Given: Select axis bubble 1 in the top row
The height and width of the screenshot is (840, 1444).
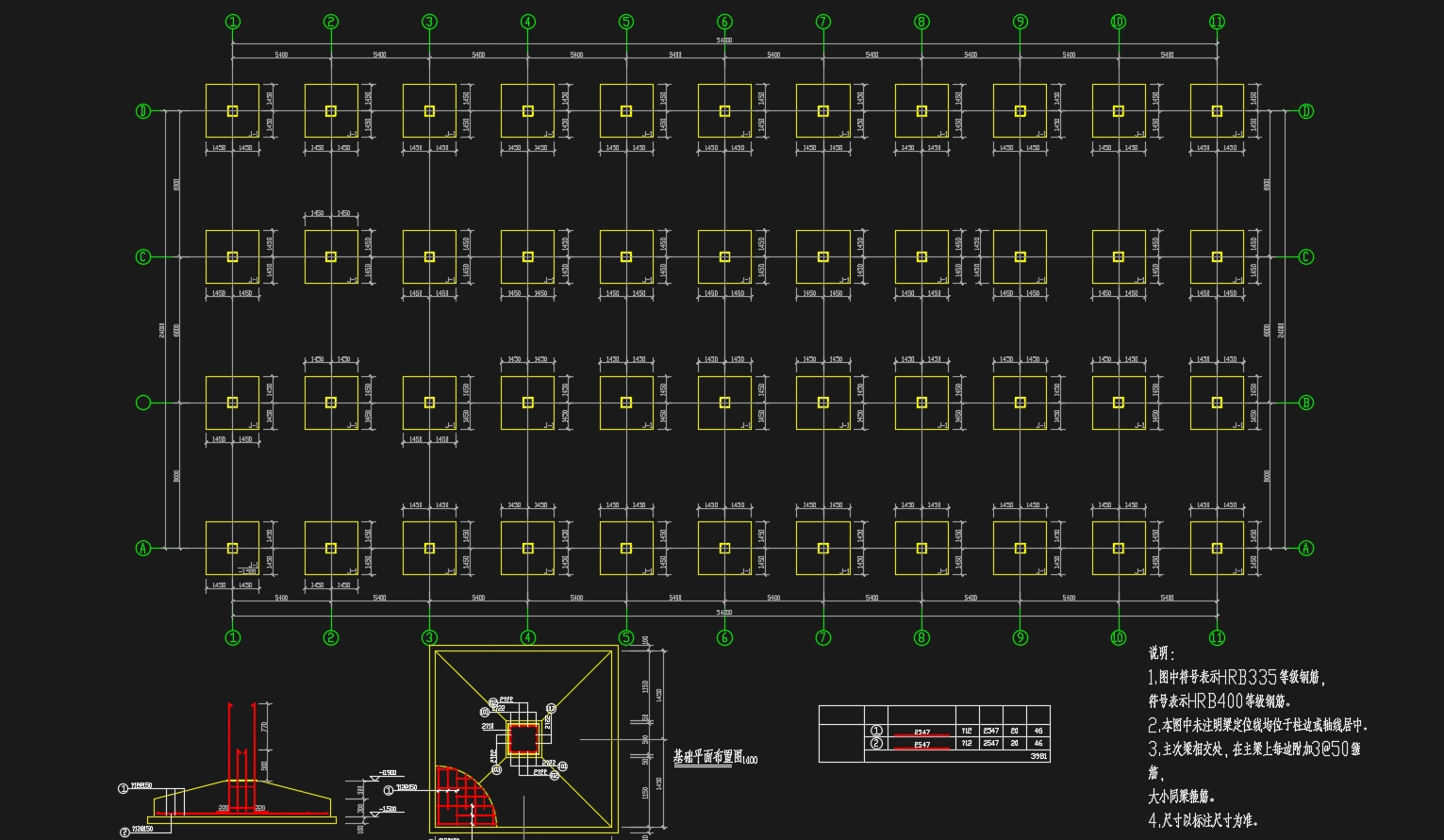Looking at the screenshot, I should click(x=233, y=22).
